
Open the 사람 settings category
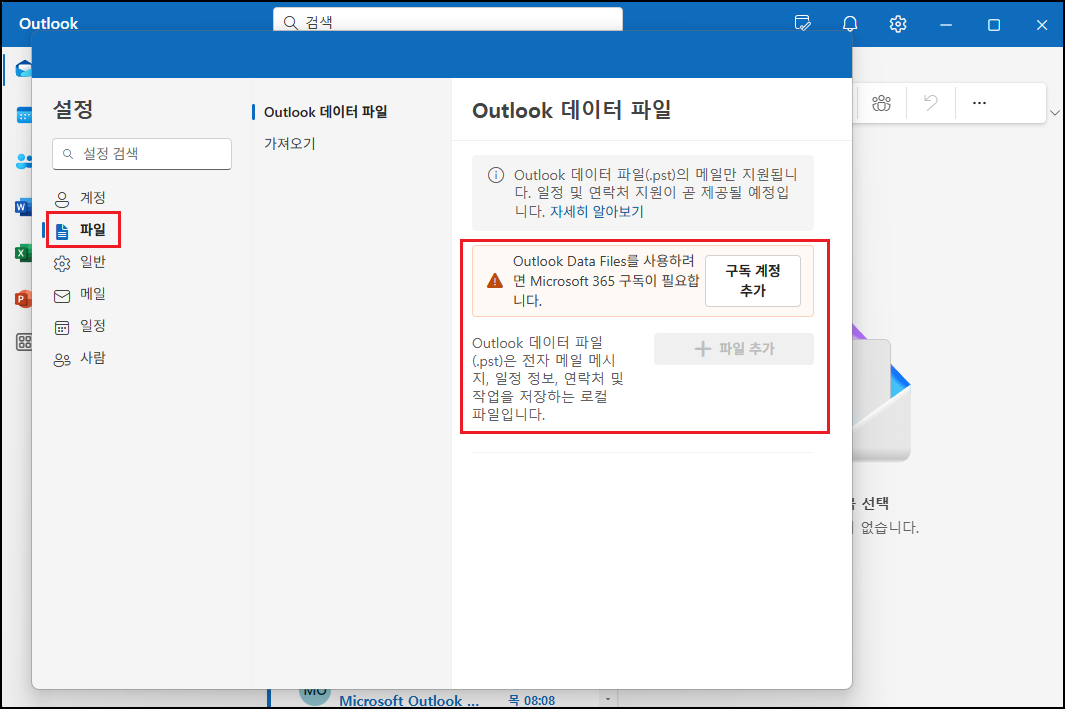click(80, 358)
